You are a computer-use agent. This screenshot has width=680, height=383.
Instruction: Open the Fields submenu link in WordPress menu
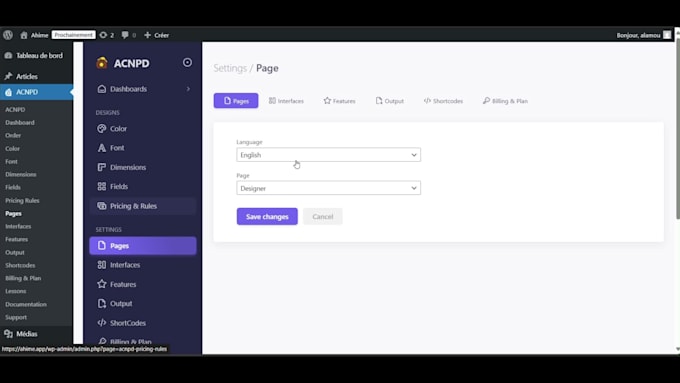pos(13,187)
